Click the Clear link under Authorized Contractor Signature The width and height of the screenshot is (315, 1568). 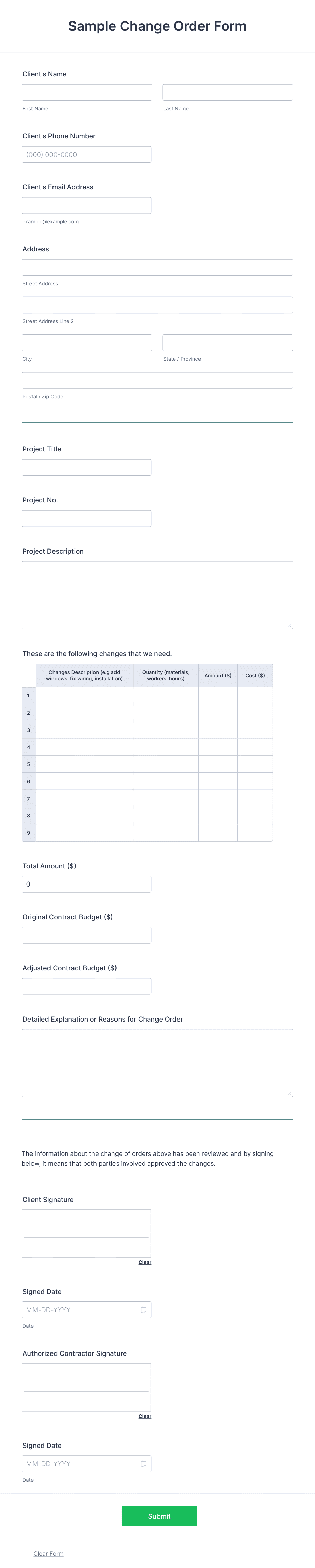pos(145,1416)
